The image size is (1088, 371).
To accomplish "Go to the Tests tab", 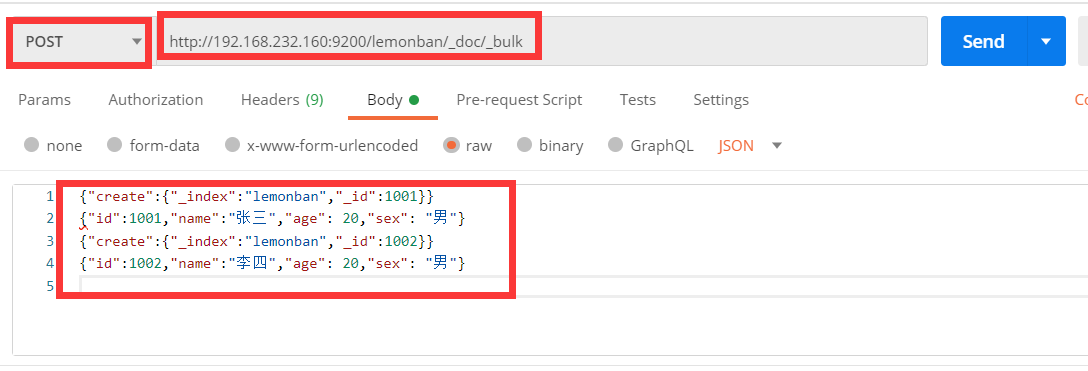I will (x=638, y=100).
